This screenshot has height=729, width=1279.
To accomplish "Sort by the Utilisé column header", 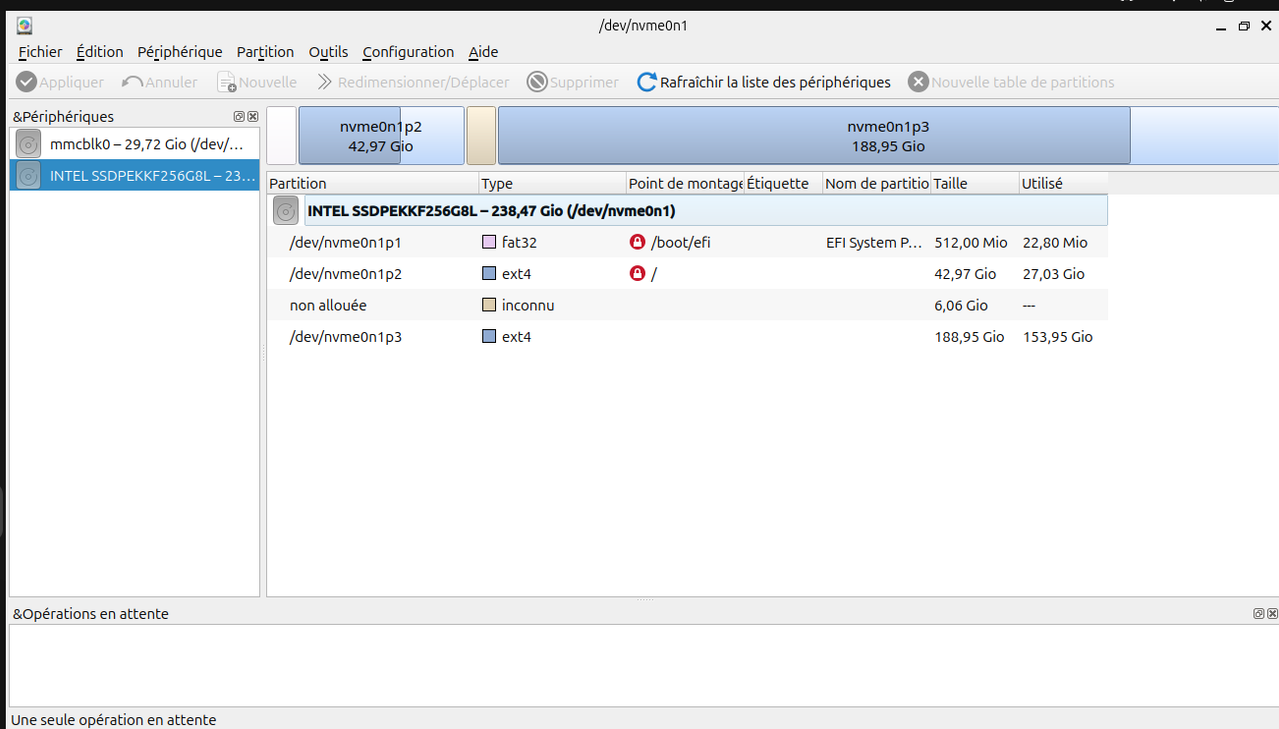I will pos(1063,183).
